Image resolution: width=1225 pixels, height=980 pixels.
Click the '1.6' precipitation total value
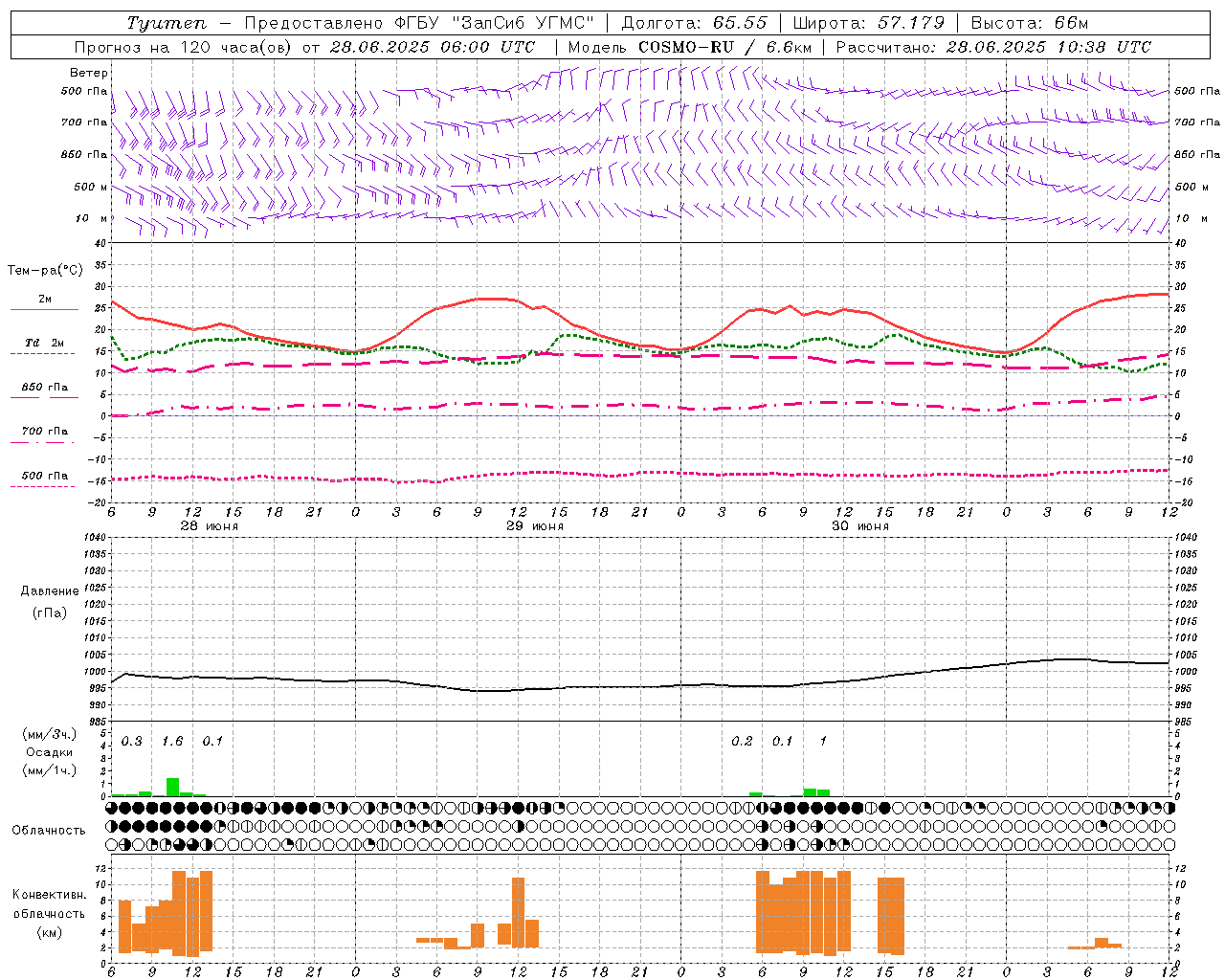coord(172,742)
